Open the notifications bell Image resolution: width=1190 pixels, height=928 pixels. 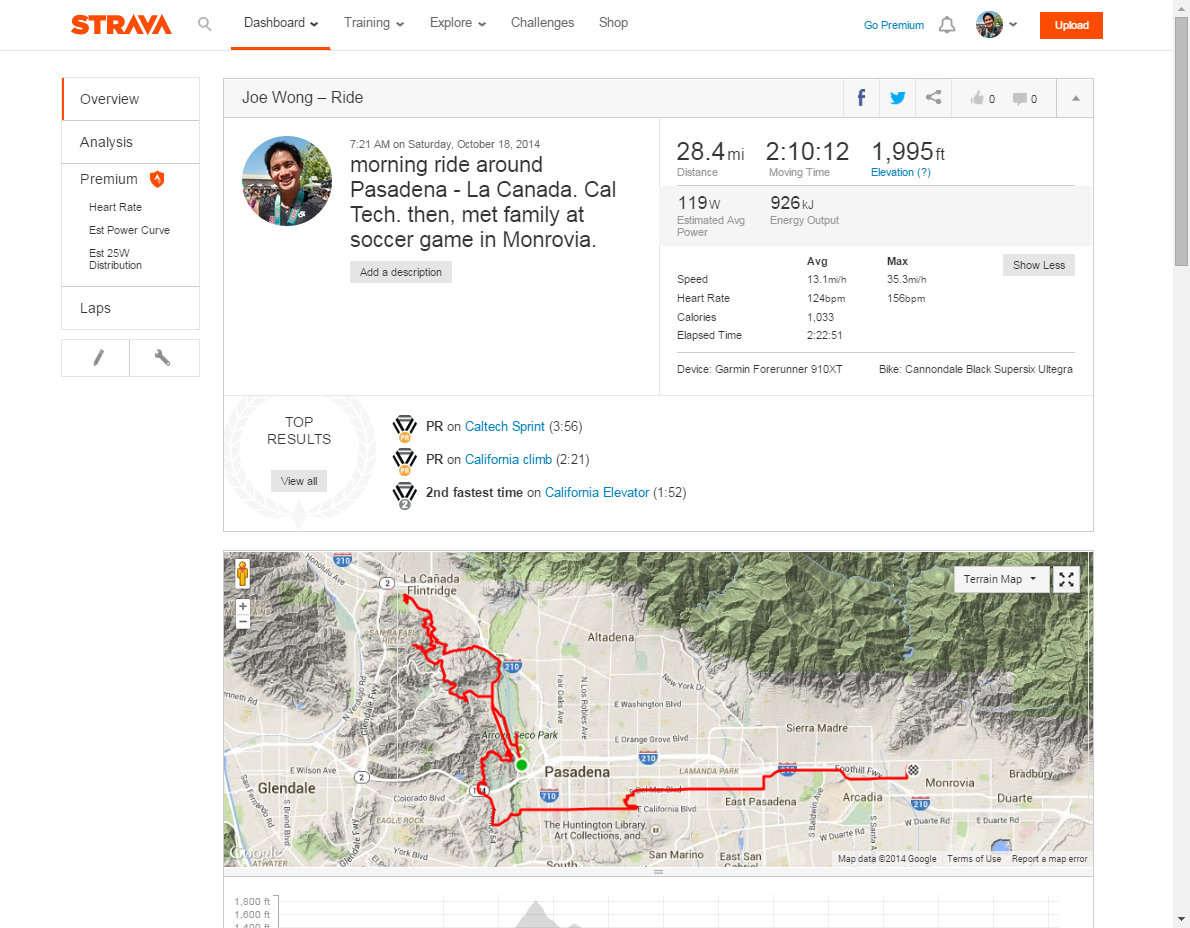pyautogui.click(x=947, y=25)
